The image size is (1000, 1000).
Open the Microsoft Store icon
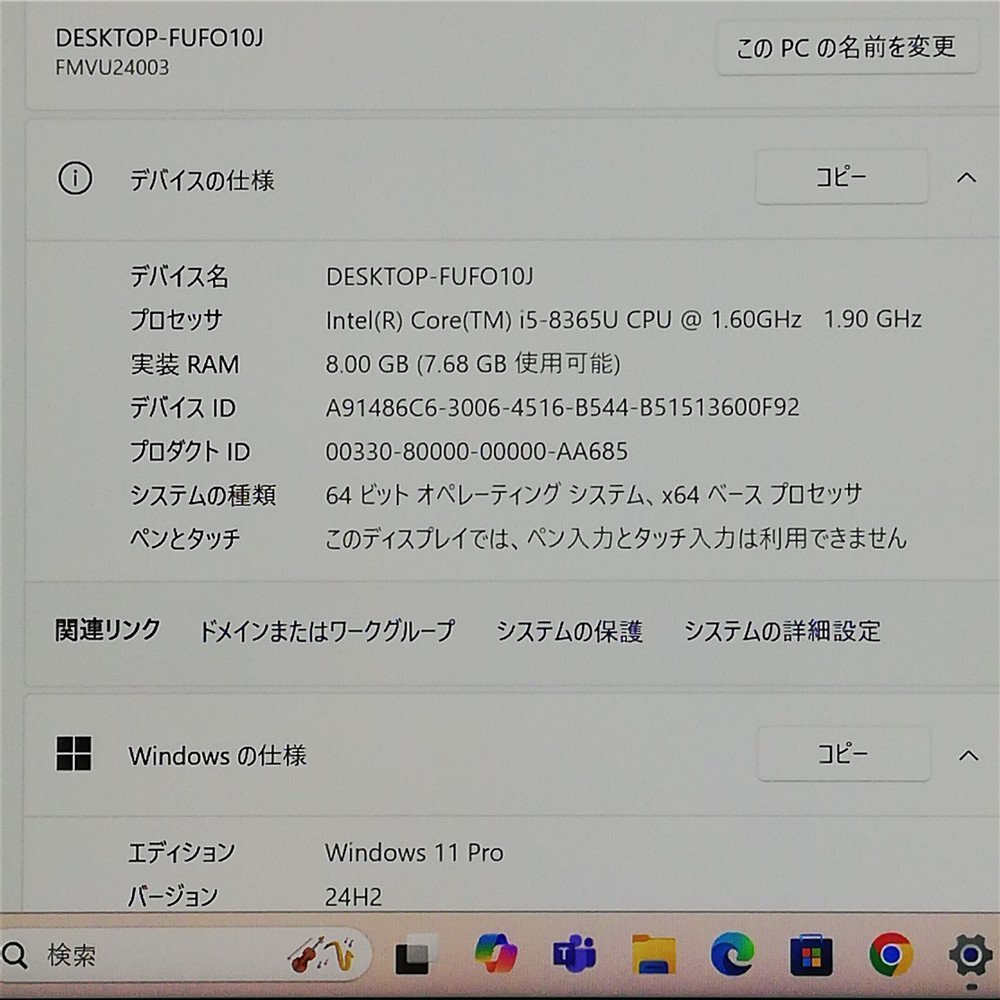click(811, 955)
